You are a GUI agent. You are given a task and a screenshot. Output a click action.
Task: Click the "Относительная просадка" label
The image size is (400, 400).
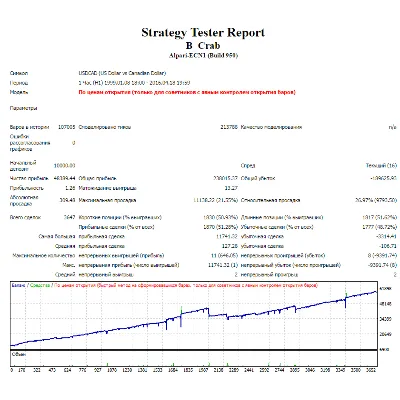[x=270, y=200]
